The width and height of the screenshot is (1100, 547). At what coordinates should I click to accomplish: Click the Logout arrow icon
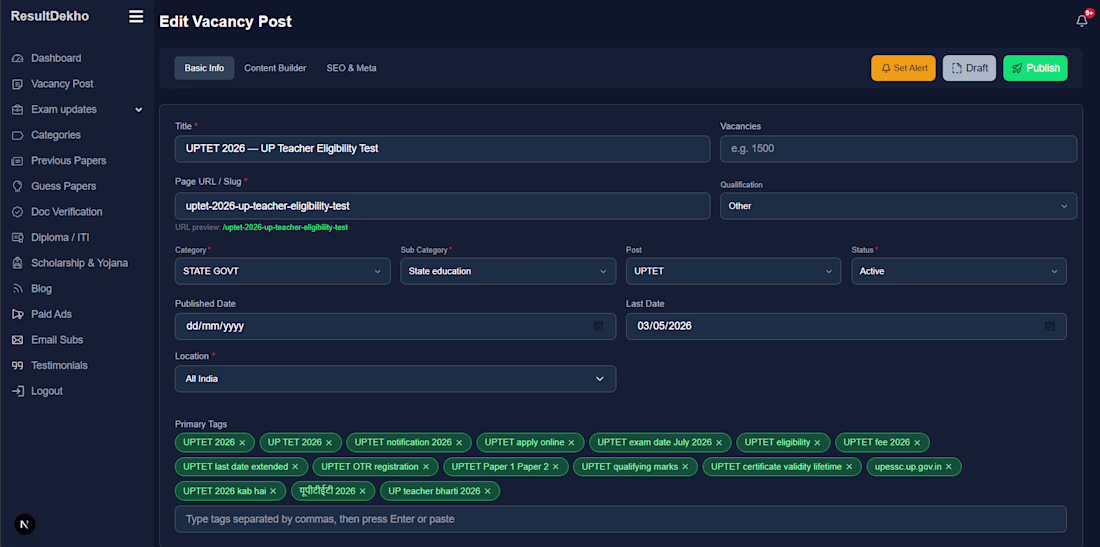(18, 391)
